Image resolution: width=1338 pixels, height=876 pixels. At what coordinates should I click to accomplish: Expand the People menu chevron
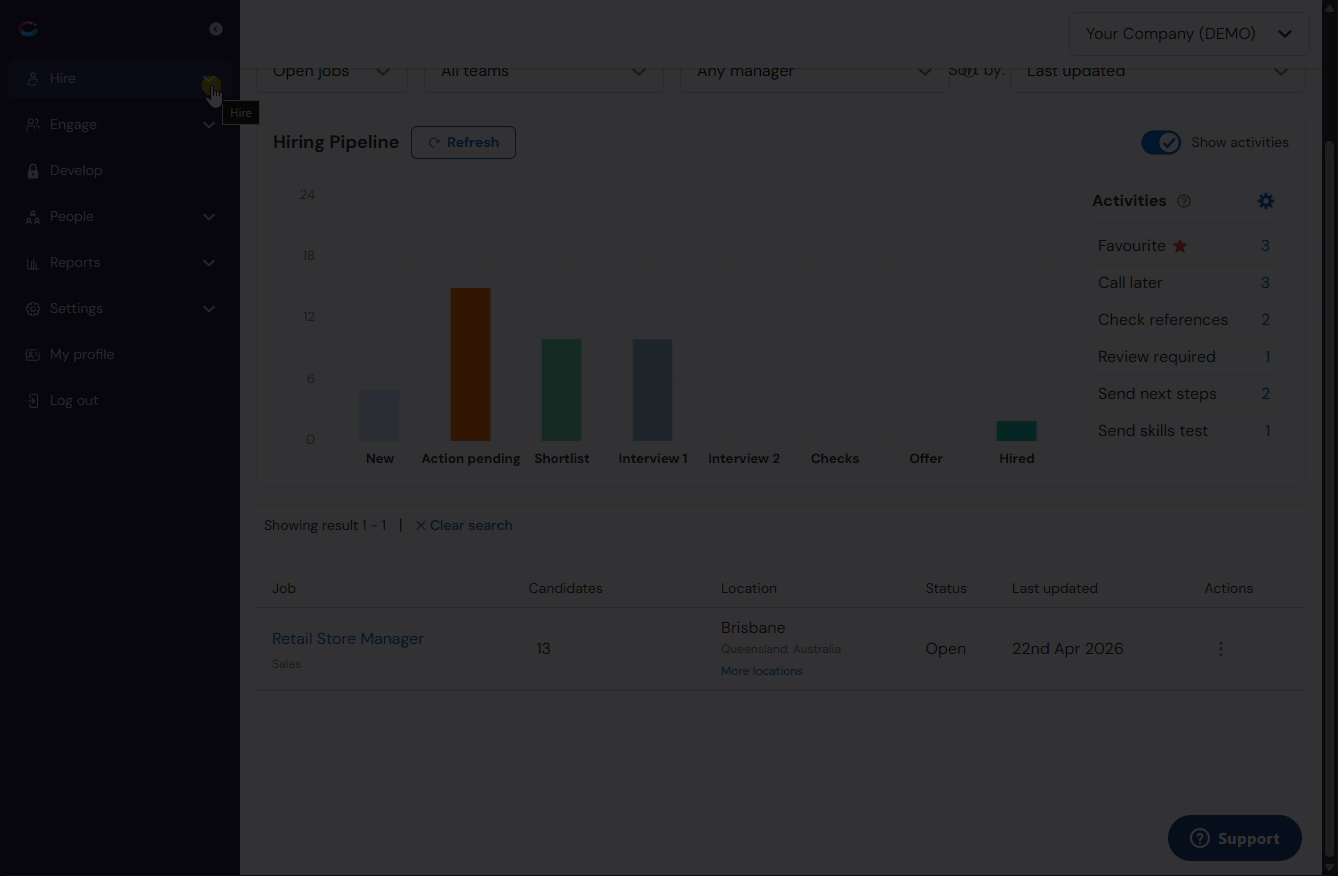209,217
